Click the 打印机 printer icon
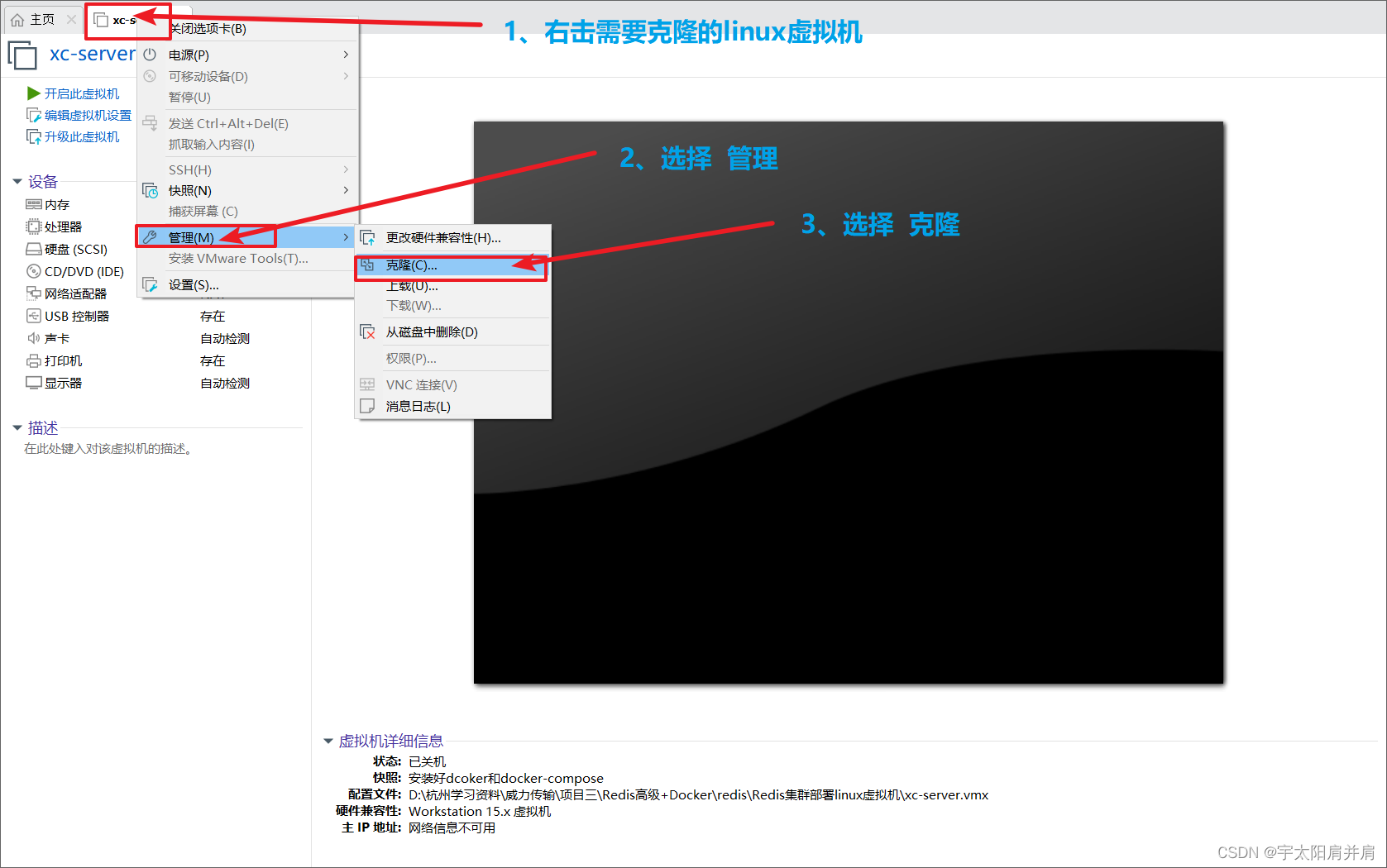 click(34, 360)
